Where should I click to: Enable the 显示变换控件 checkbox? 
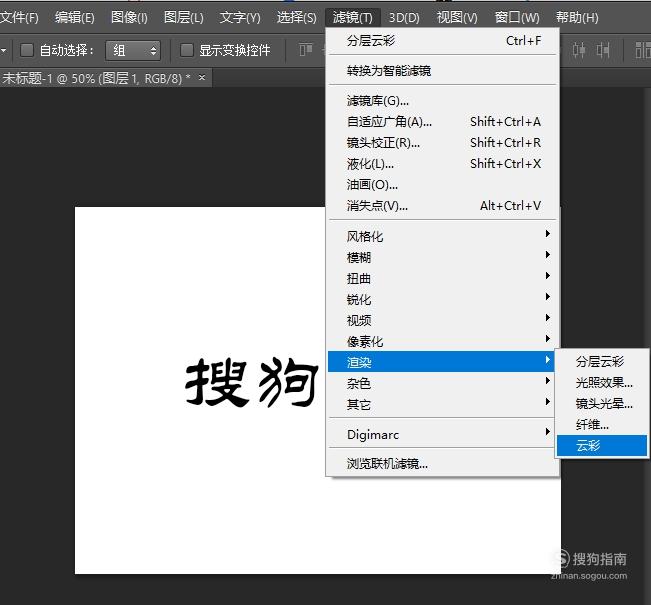click(187, 50)
